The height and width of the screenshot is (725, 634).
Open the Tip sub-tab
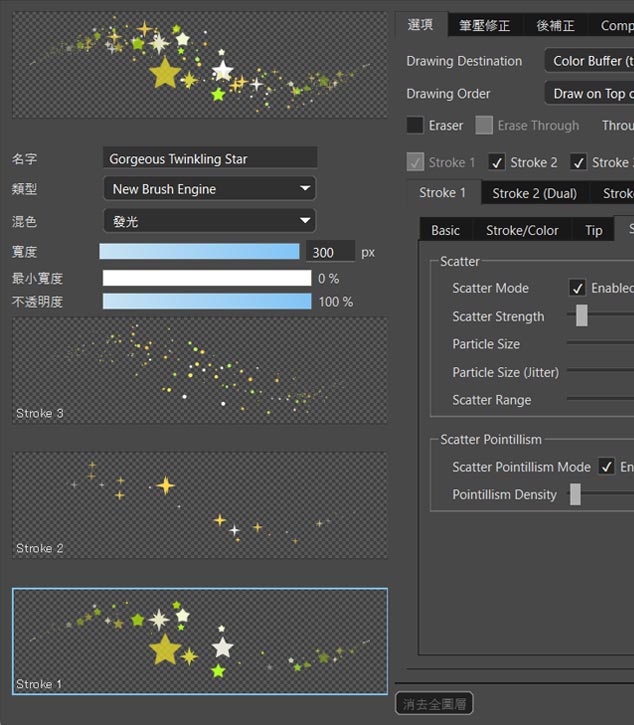pos(594,230)
